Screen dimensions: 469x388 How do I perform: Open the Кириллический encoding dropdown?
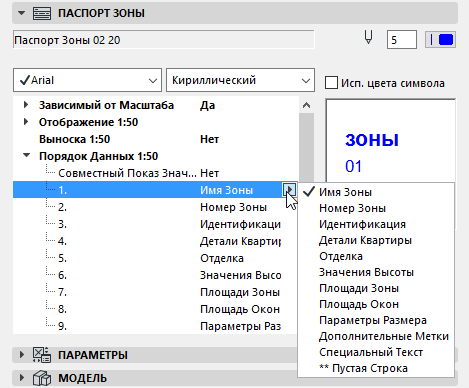(240, 80)
